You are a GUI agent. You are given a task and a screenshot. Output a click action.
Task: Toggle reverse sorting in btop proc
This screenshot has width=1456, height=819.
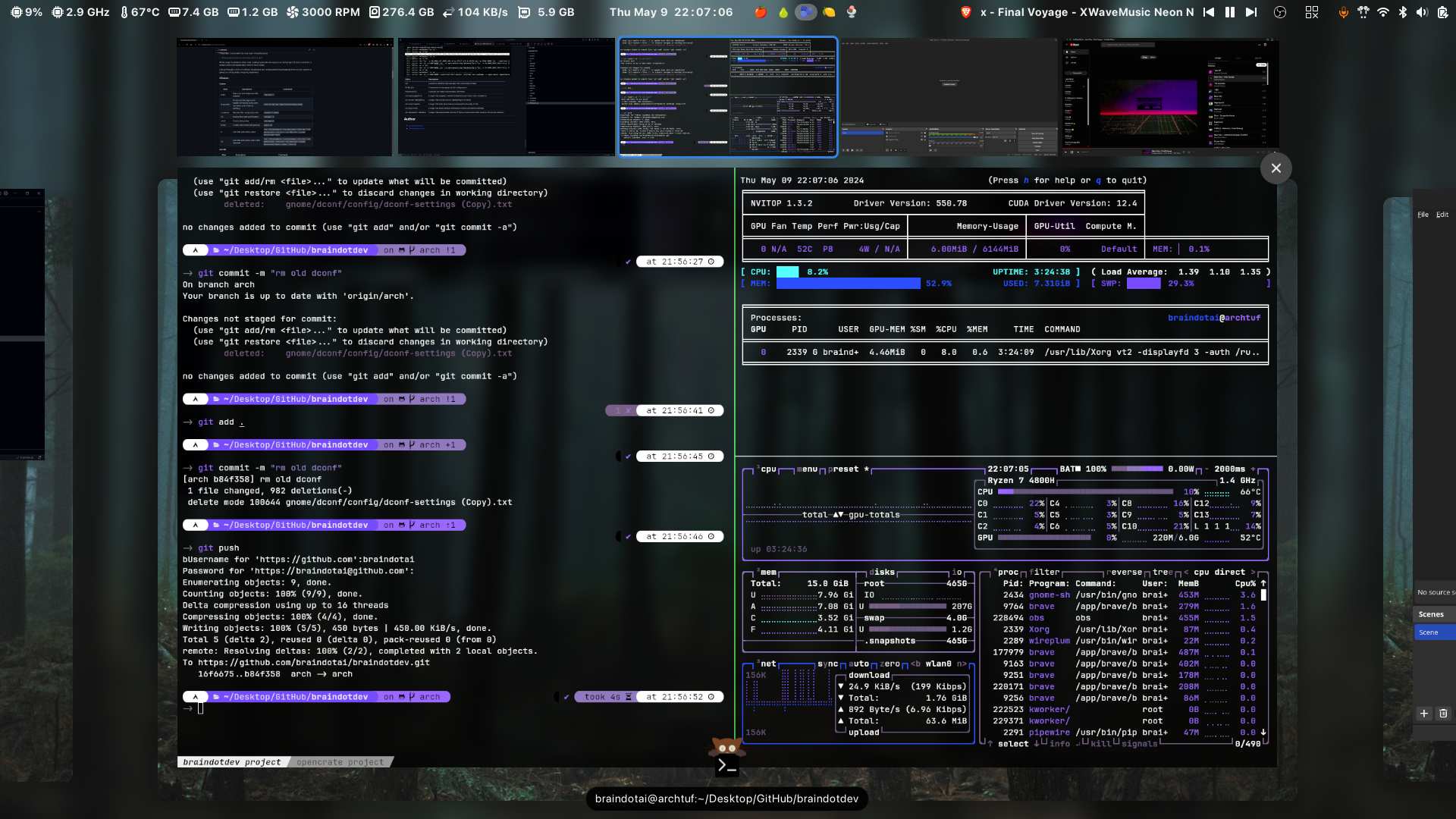1125,573
